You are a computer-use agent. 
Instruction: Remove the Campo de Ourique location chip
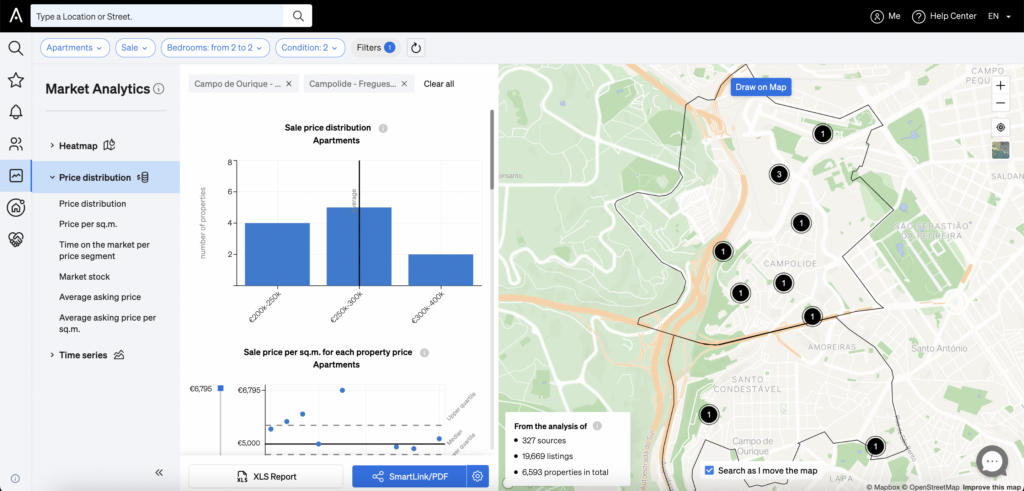pos(289,84)
